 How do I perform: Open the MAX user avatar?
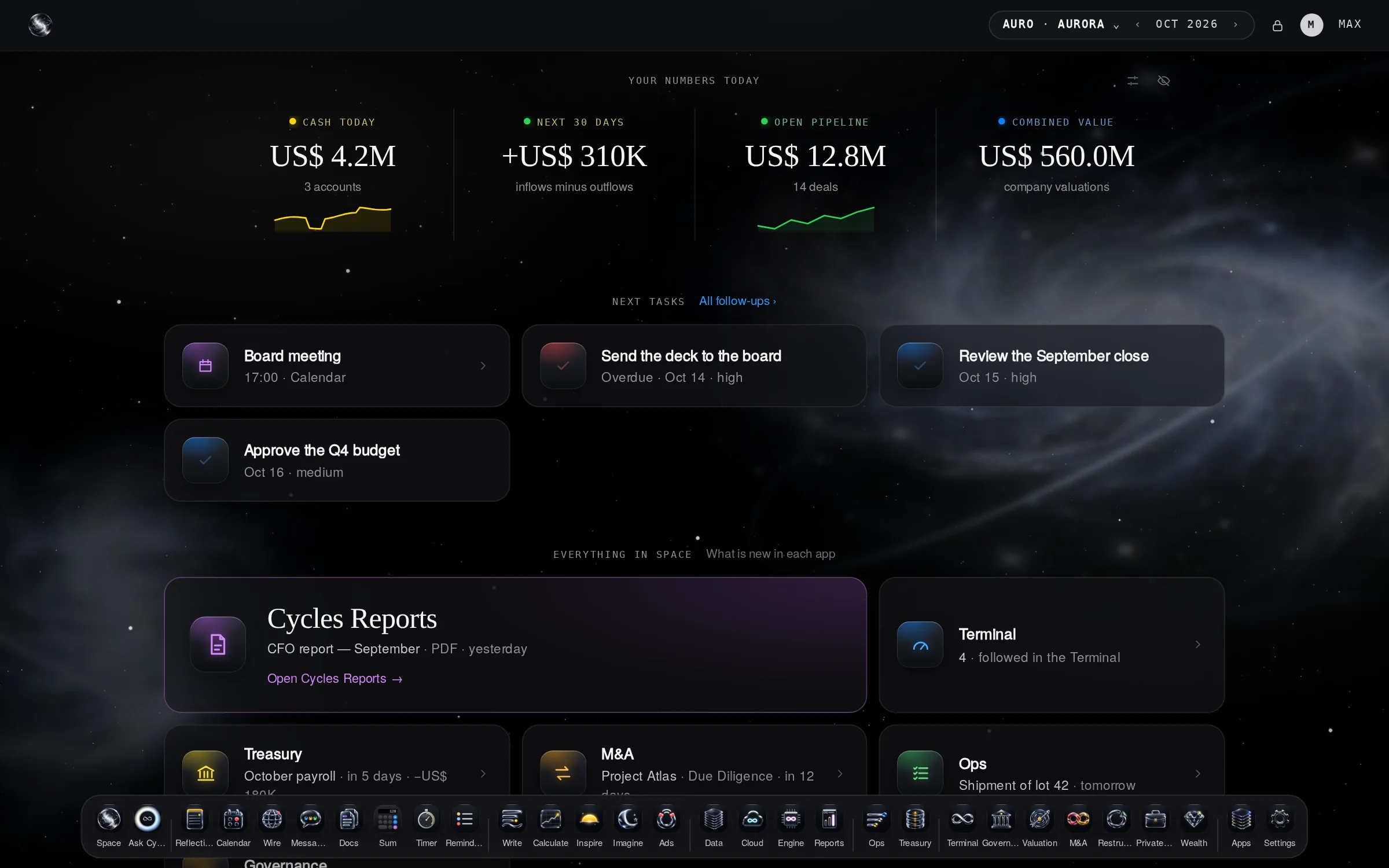coord(1311,25)
